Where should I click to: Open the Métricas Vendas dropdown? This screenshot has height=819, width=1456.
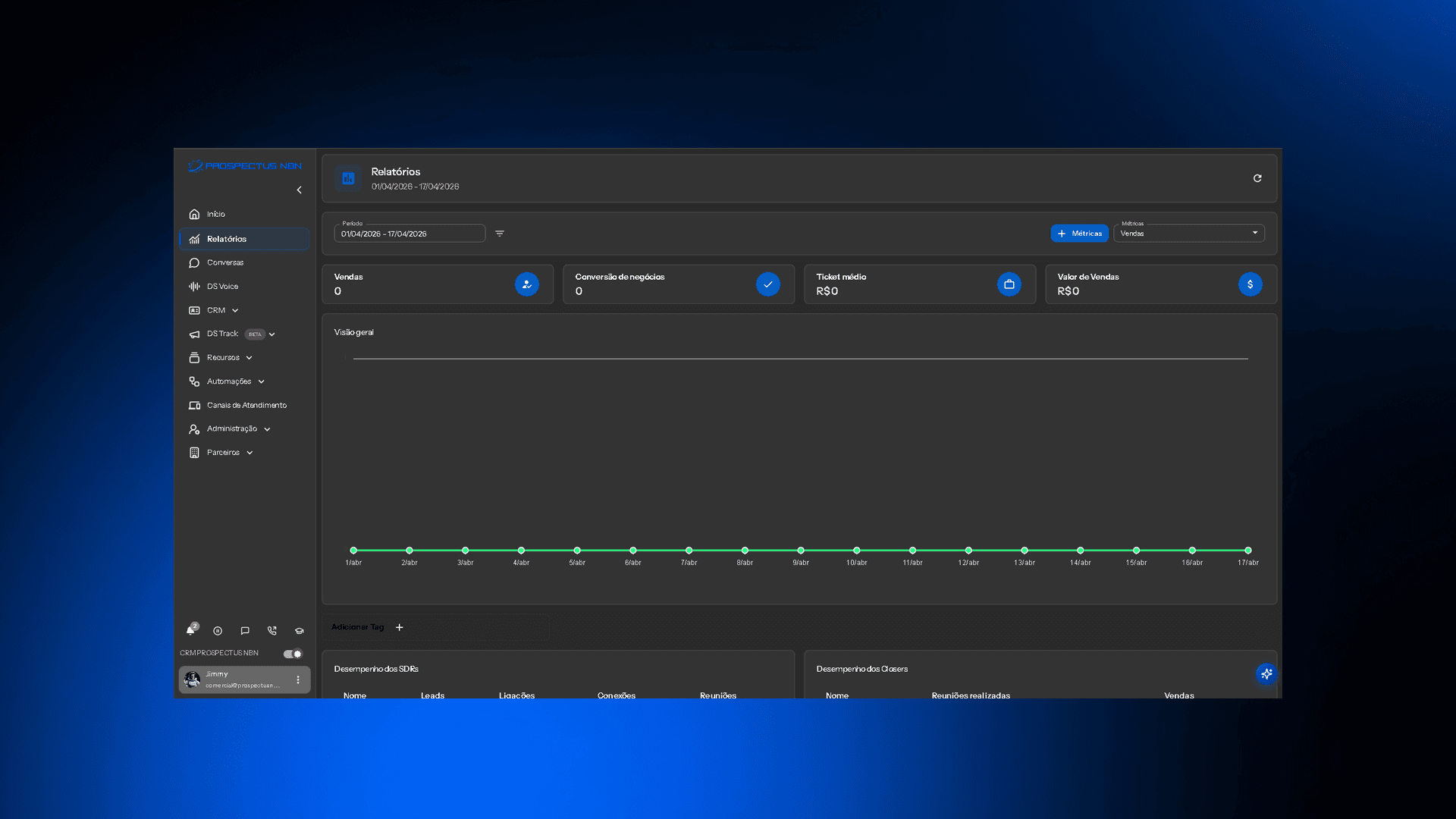point(1188,234)
